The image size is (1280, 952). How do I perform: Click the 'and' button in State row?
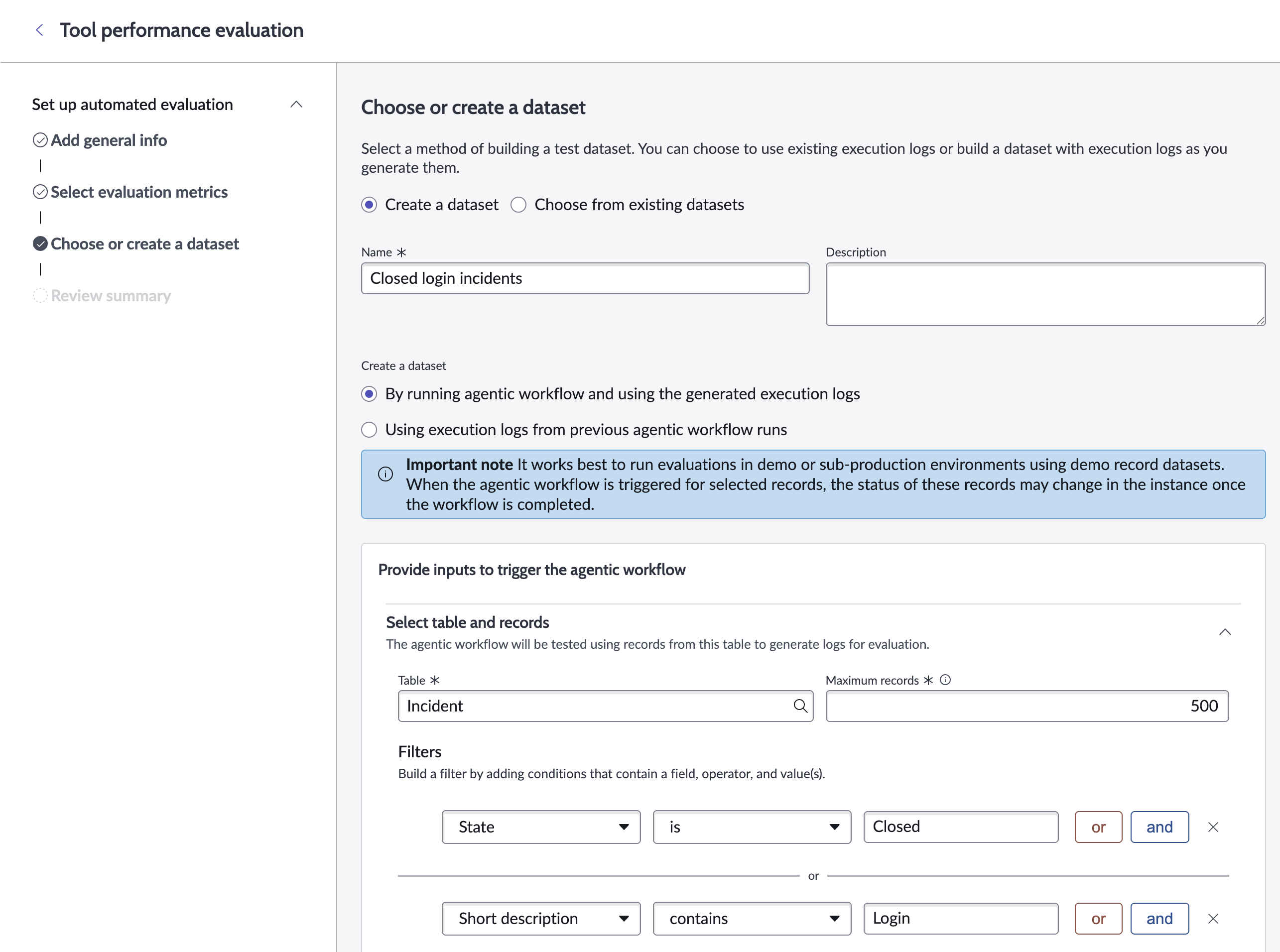tap(1159, 827)
